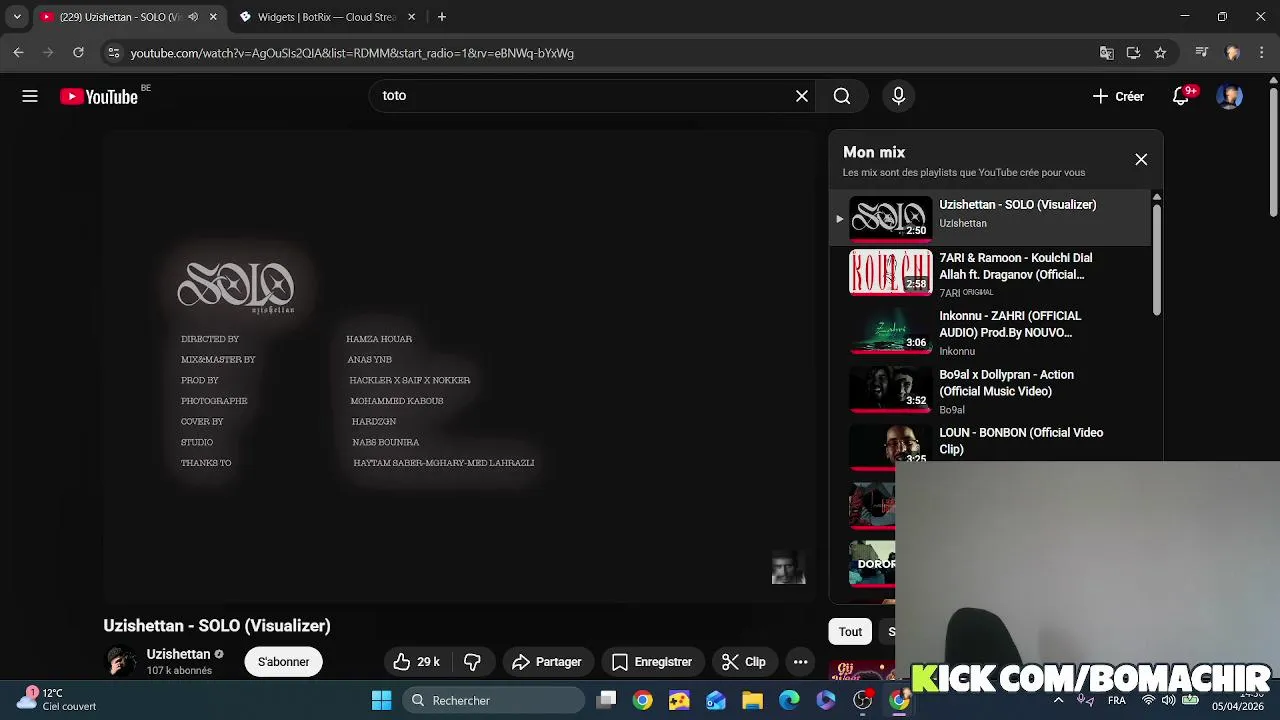This screenshot has height=720, width=1280.
Task: Subscribe with S'abonner button
Action: [x=283, y=662]
